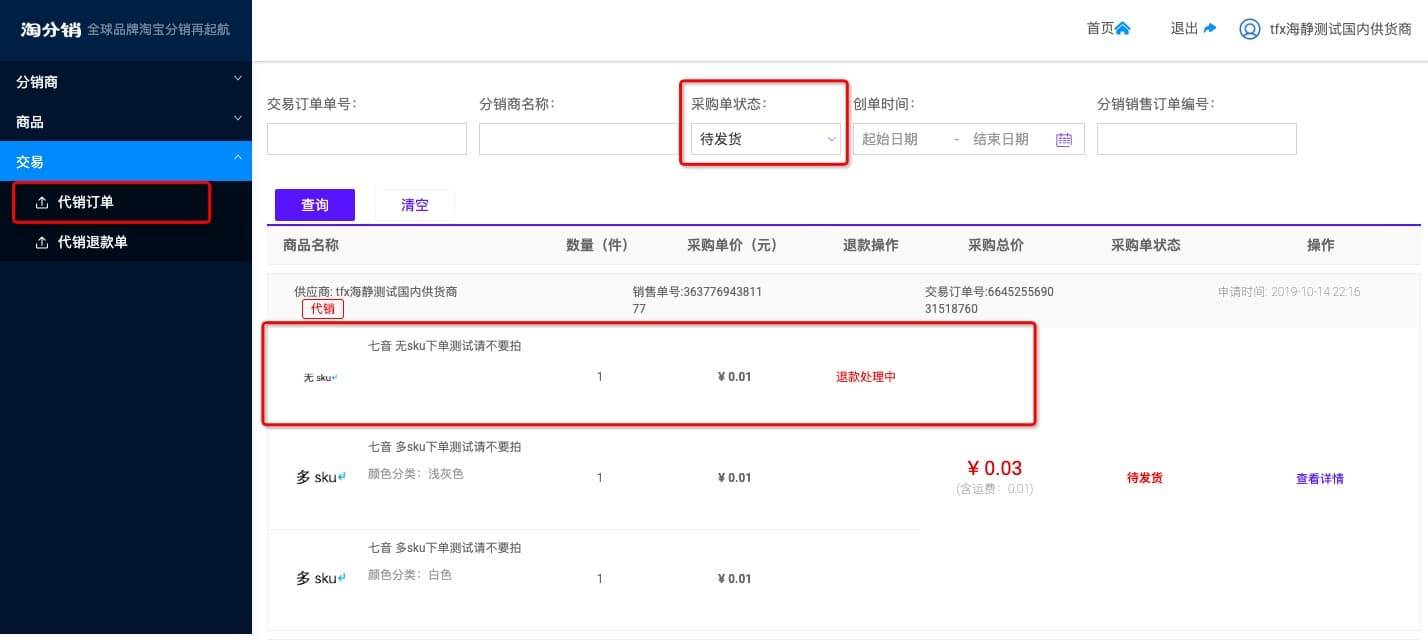This screenshot has height=640, width=1428.
Task: Open 查看详情 for the order
Action: pyautogui.click(x=1319, y=479)
